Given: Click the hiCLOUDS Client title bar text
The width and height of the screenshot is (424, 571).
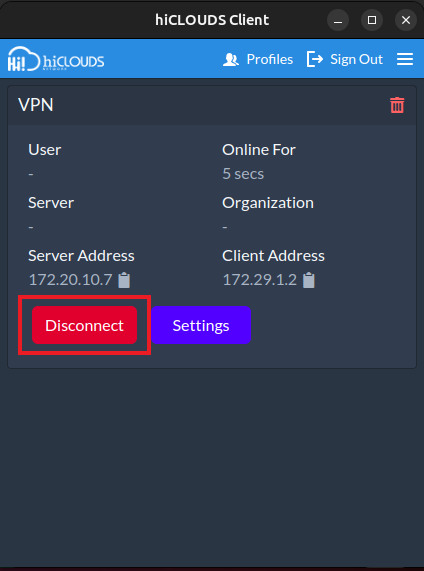Looking at the screenshot, I should point(212,20).
